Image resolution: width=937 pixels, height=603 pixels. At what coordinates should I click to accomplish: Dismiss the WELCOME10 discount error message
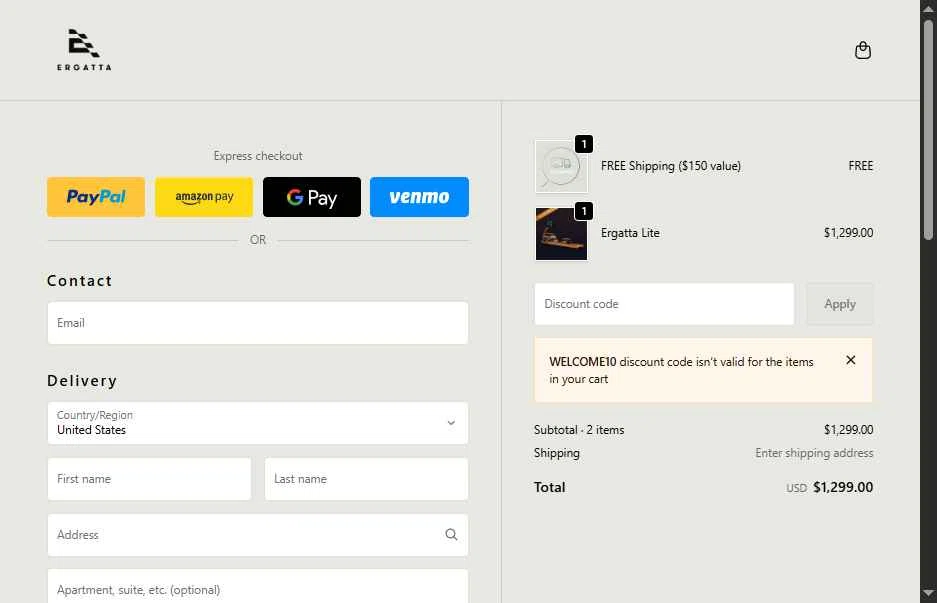click(x=850, y=360)
